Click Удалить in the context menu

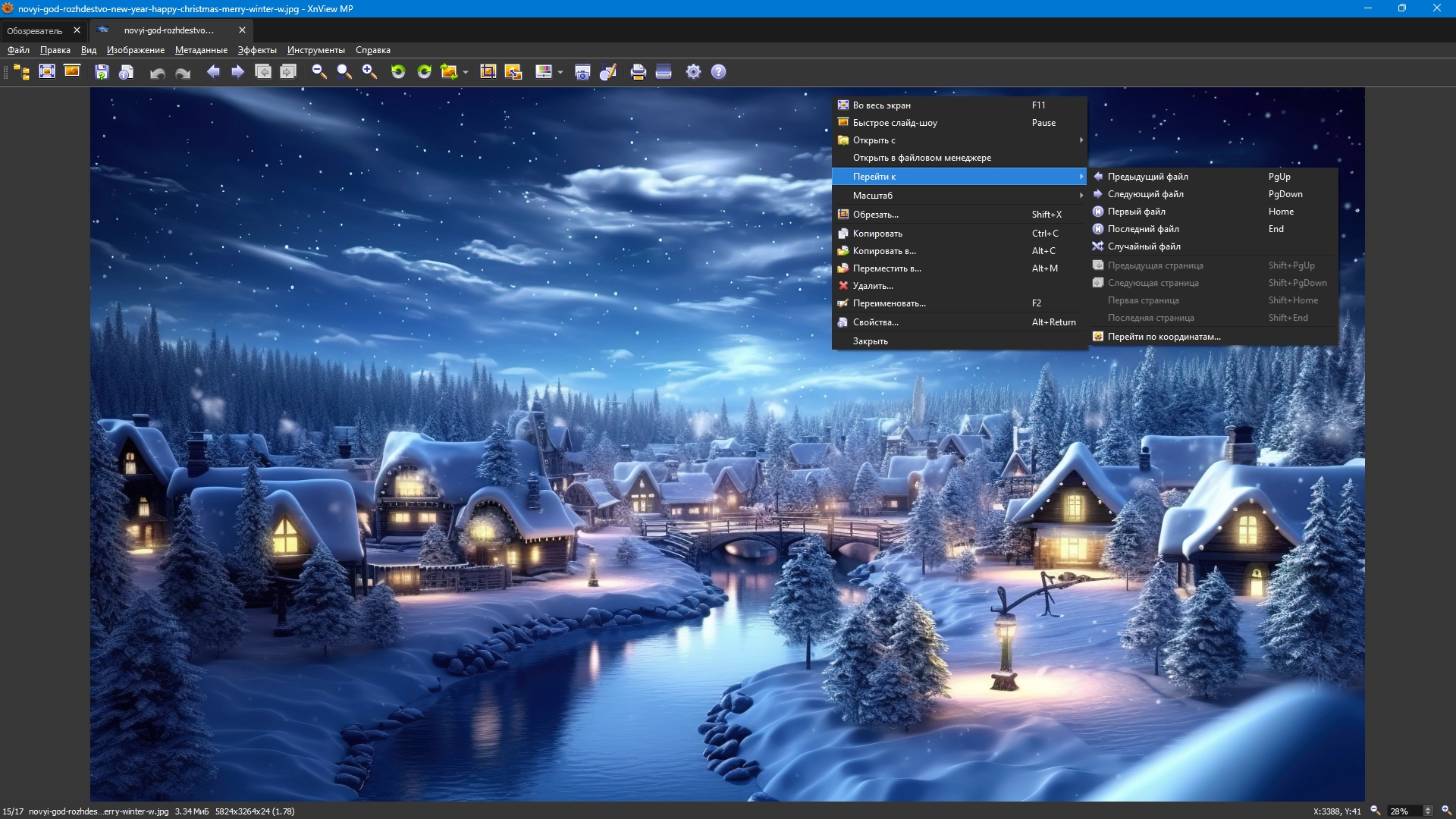coord(872,286)
